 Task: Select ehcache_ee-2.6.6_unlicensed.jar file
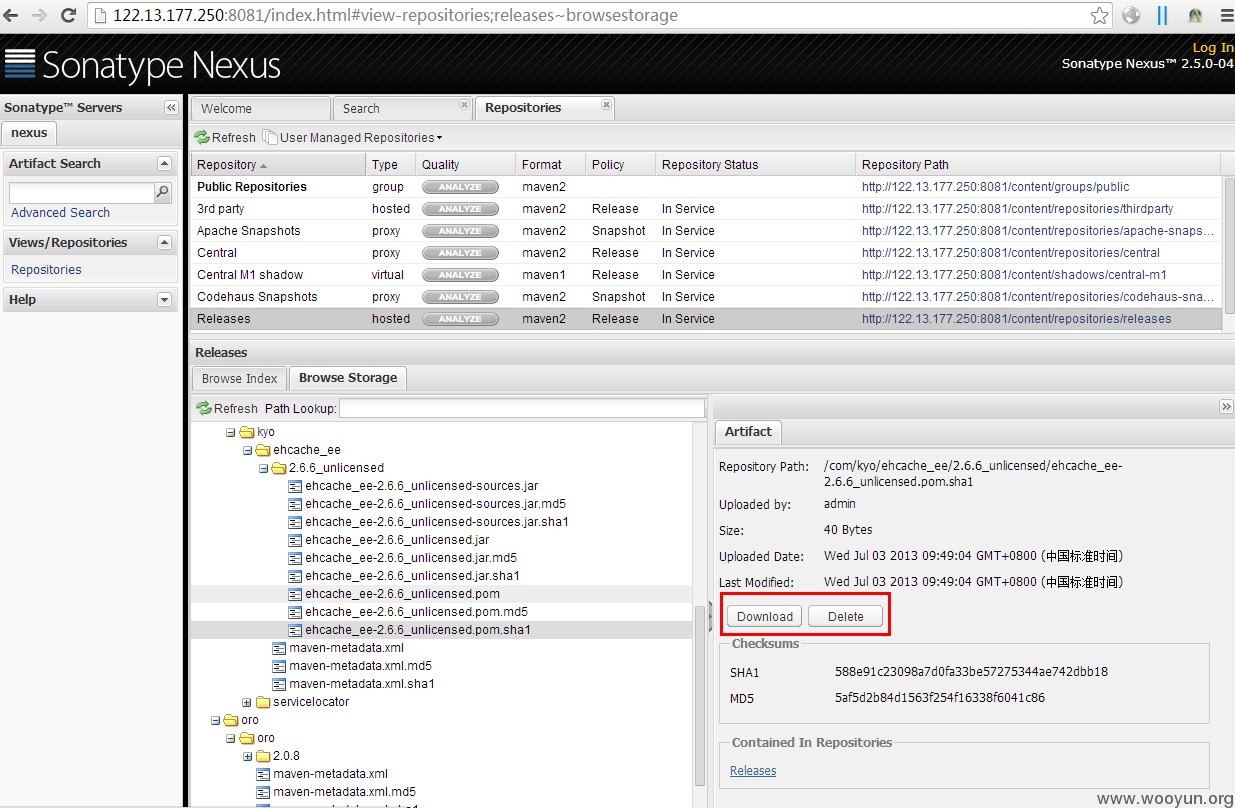pos(397,540)
